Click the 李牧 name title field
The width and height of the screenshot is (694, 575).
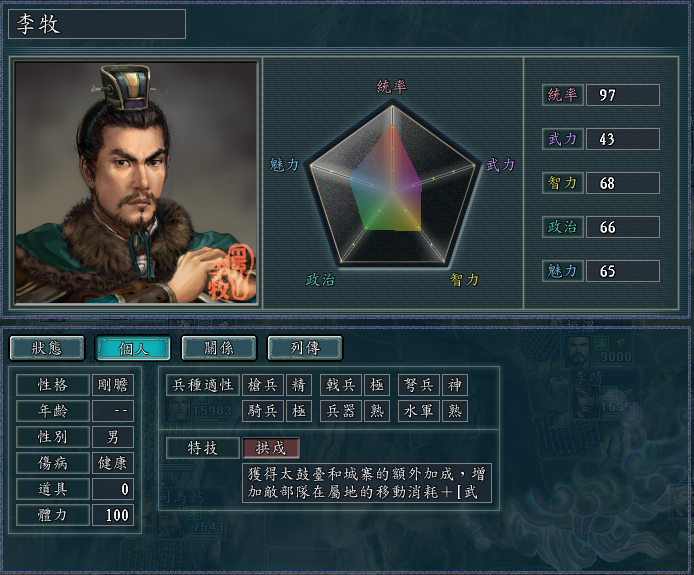coord(97,24)
